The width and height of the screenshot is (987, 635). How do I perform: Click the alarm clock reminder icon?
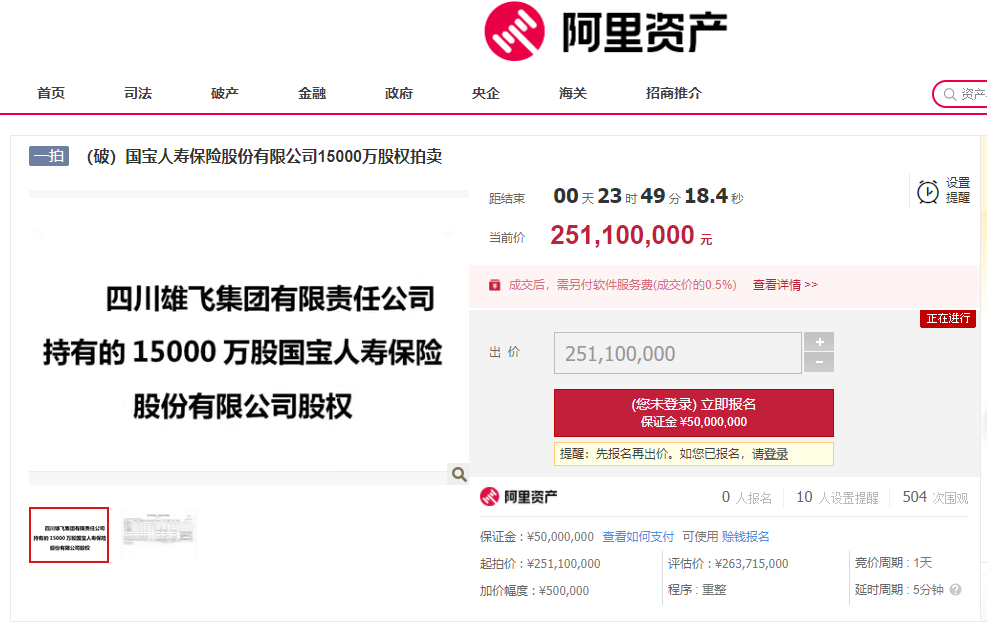[x=927, y=191]
